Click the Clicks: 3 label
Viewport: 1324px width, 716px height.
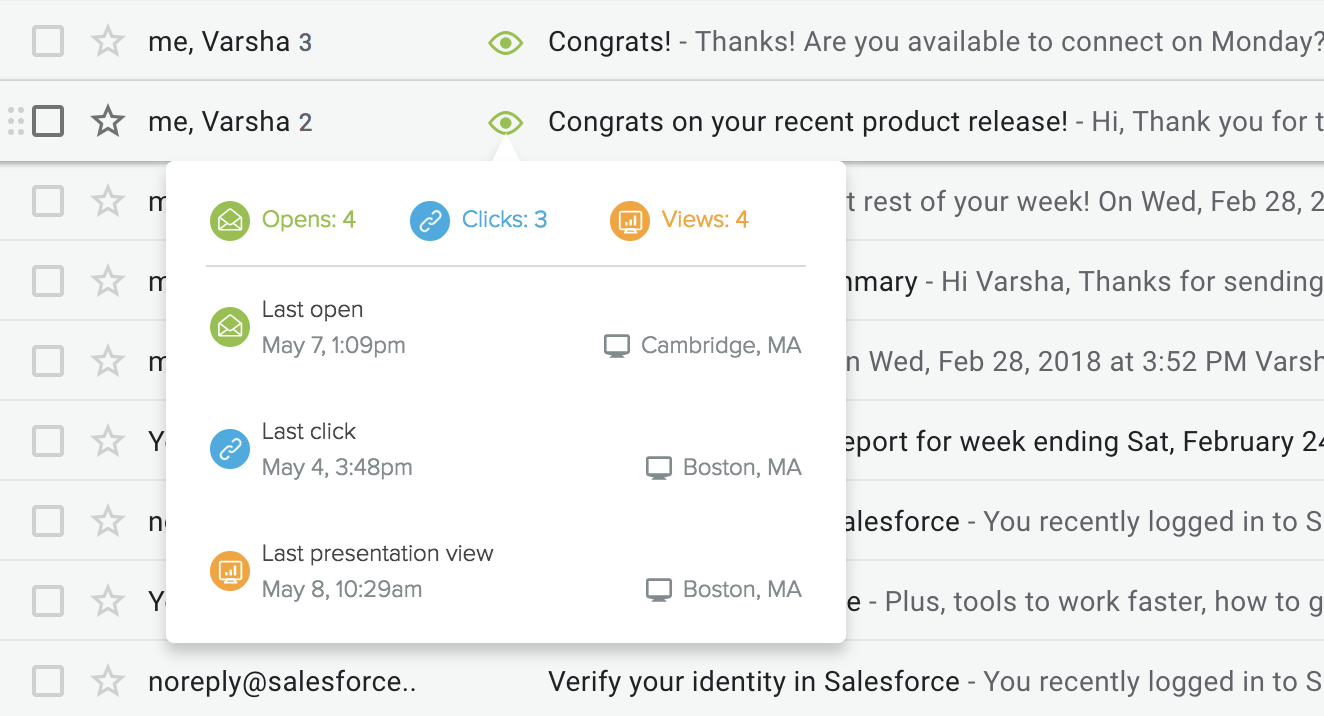504,220
